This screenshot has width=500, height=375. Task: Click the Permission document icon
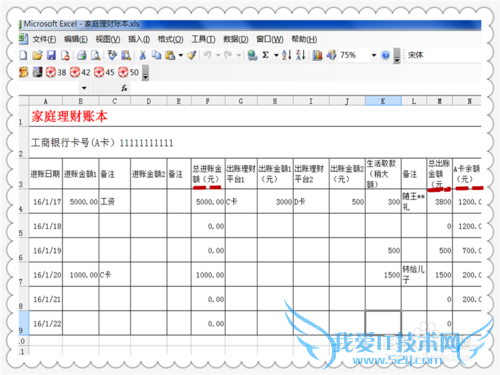click(65, 55)
